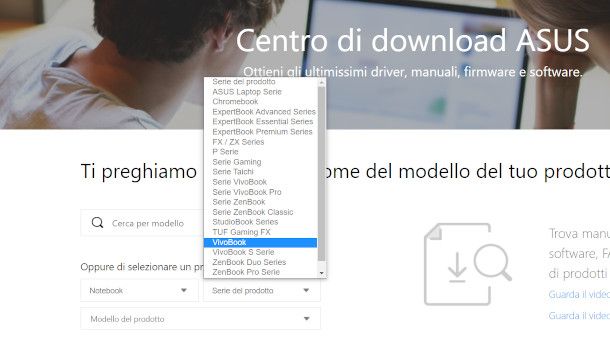The height and width of the screenshot is (360, 610).
Task: Pick StudioBook Series option
Action: tap(260, 222)
